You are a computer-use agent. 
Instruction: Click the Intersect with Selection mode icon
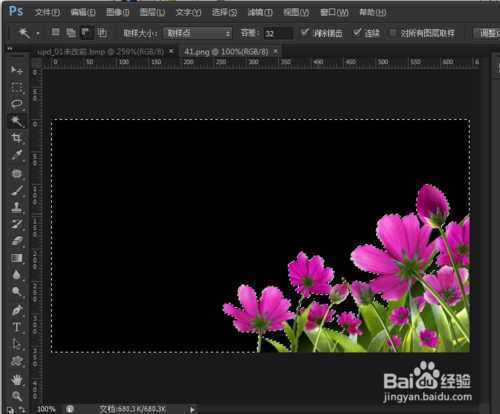[101, 33]
